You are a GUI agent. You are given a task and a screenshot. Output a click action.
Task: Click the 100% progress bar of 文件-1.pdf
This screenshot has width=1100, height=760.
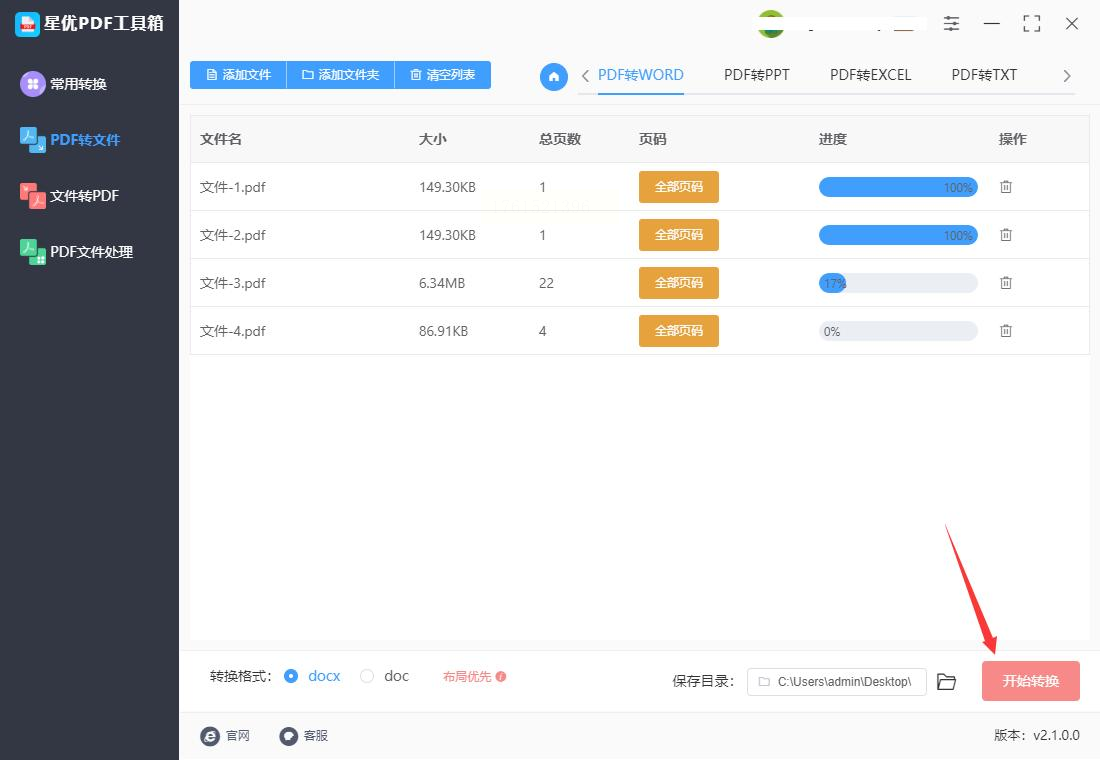[898, 187]
